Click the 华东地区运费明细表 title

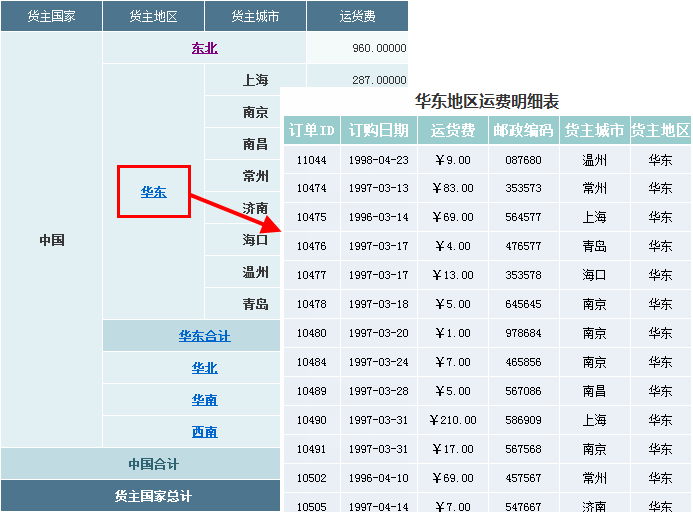click(x=486, y=101)
